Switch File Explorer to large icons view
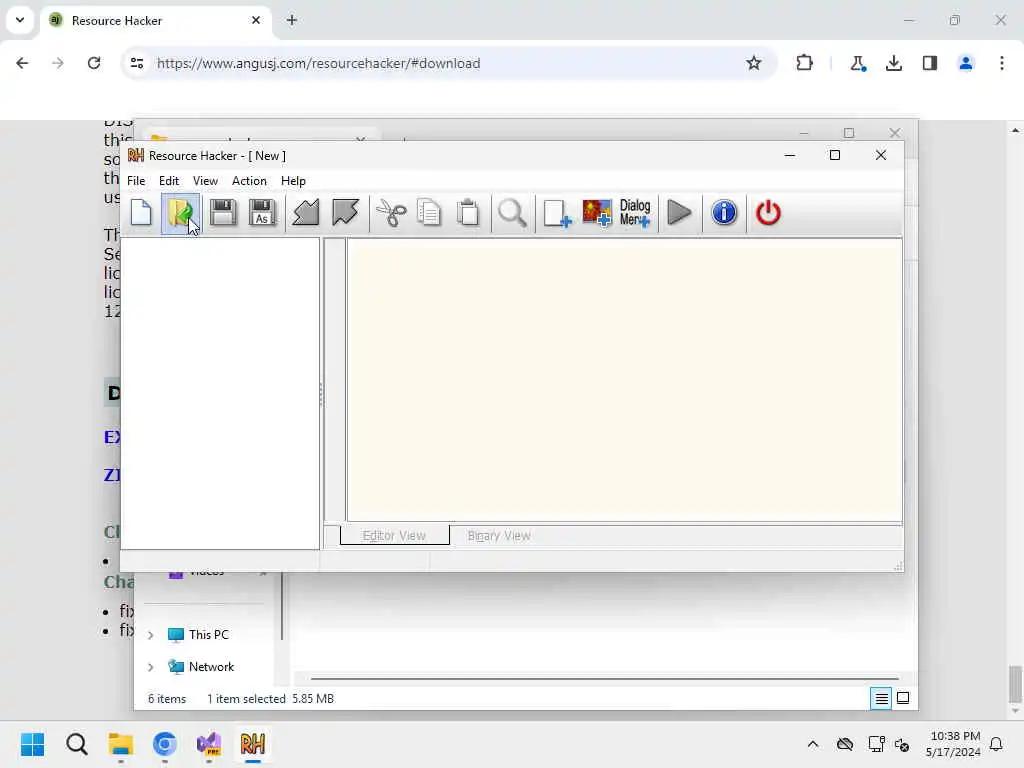The image size is (1024, 768). pyautogui.click(x=903, y=699)
